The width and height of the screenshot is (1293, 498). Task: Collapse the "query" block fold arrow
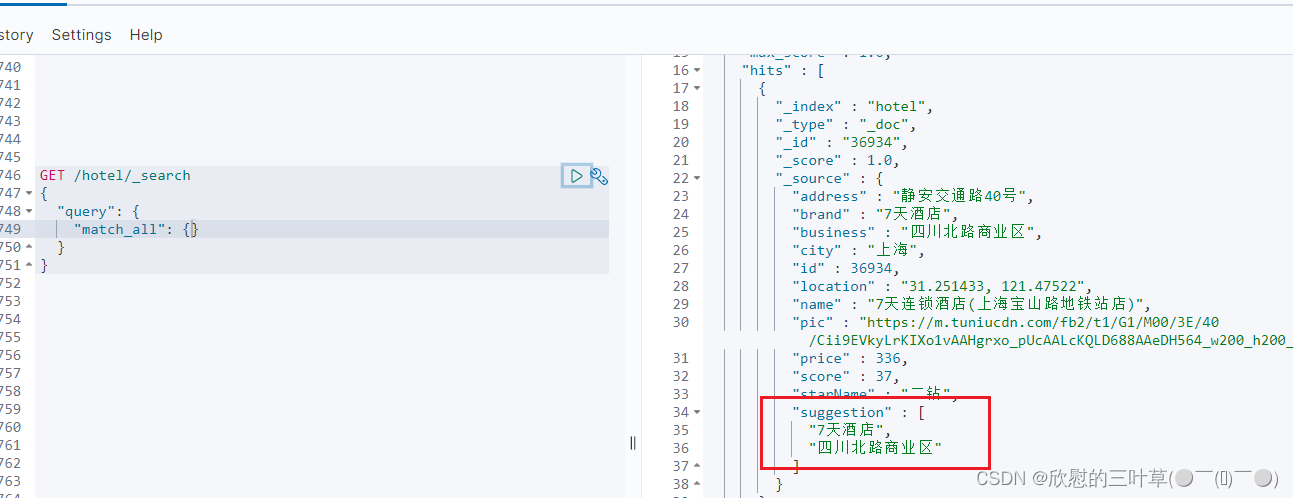click(28, 211)
